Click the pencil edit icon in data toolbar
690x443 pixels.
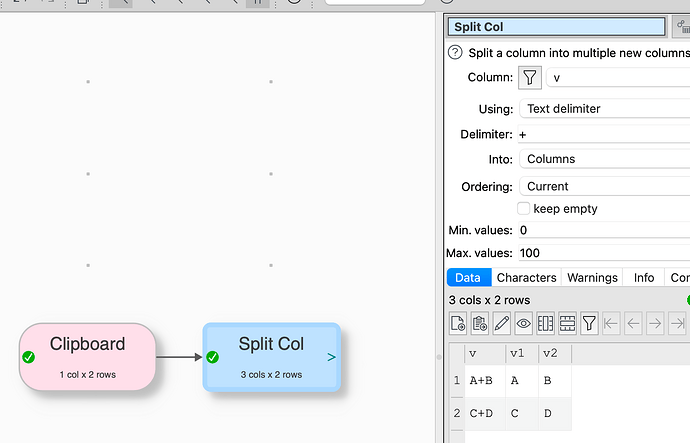pos(502,323)
